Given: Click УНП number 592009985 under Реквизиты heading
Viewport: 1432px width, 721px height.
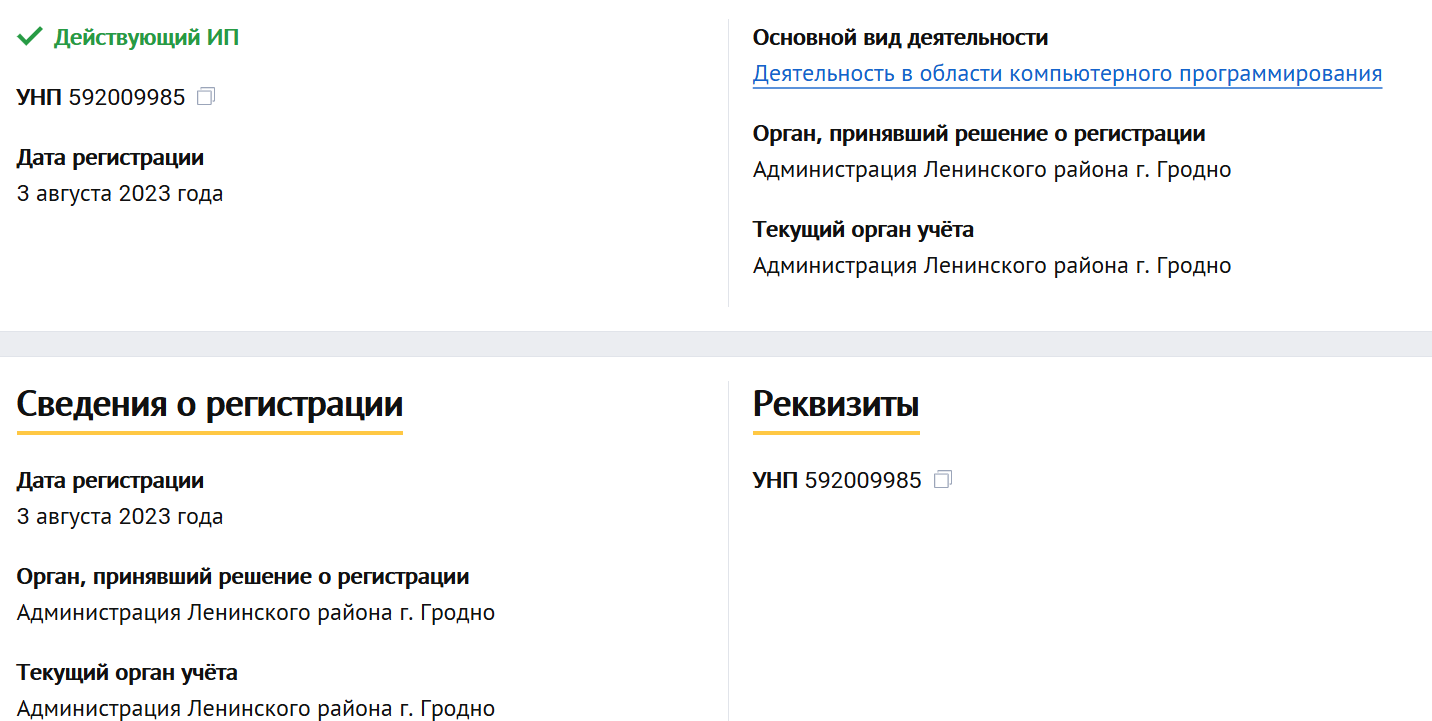Looking at the screenshot, I should point(863,481).
